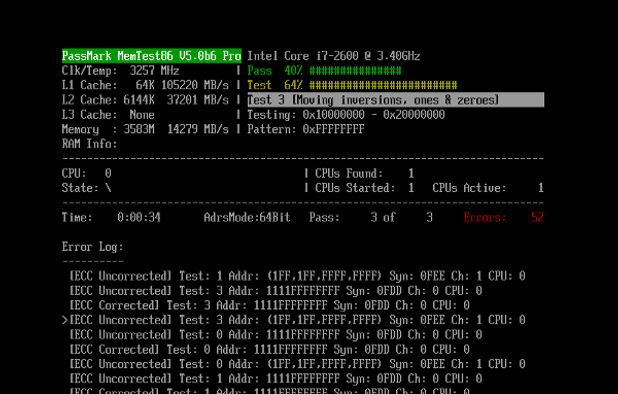Viewport: 618px width, 394px height.
Task: Select ECC Uncorrected Test 1 row on Ch: 1
Action: point(298,276)
